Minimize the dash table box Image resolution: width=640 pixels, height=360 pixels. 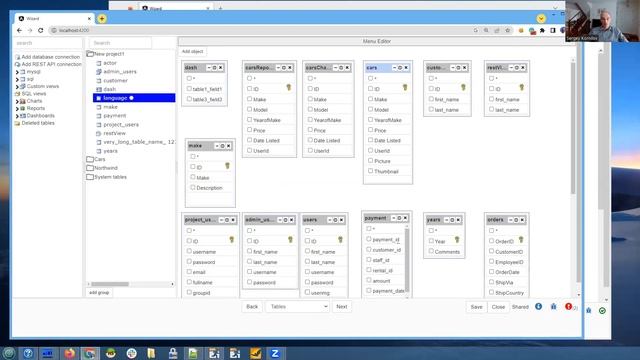point(209,68)
